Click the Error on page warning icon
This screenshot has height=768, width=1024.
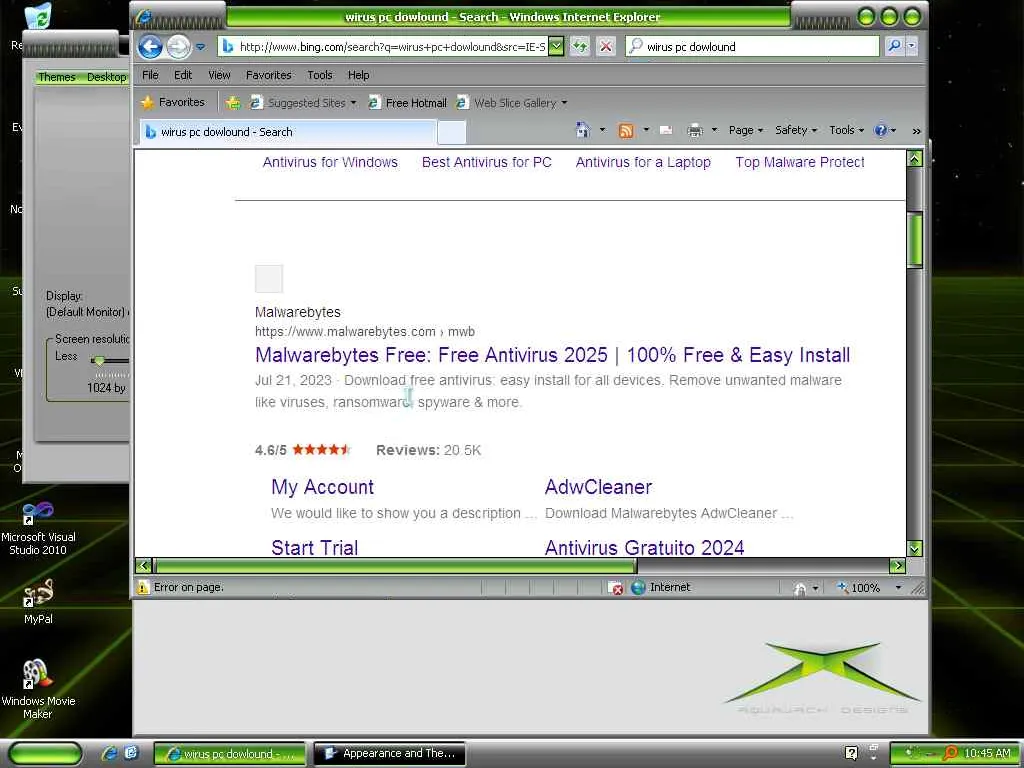[143, 587]
